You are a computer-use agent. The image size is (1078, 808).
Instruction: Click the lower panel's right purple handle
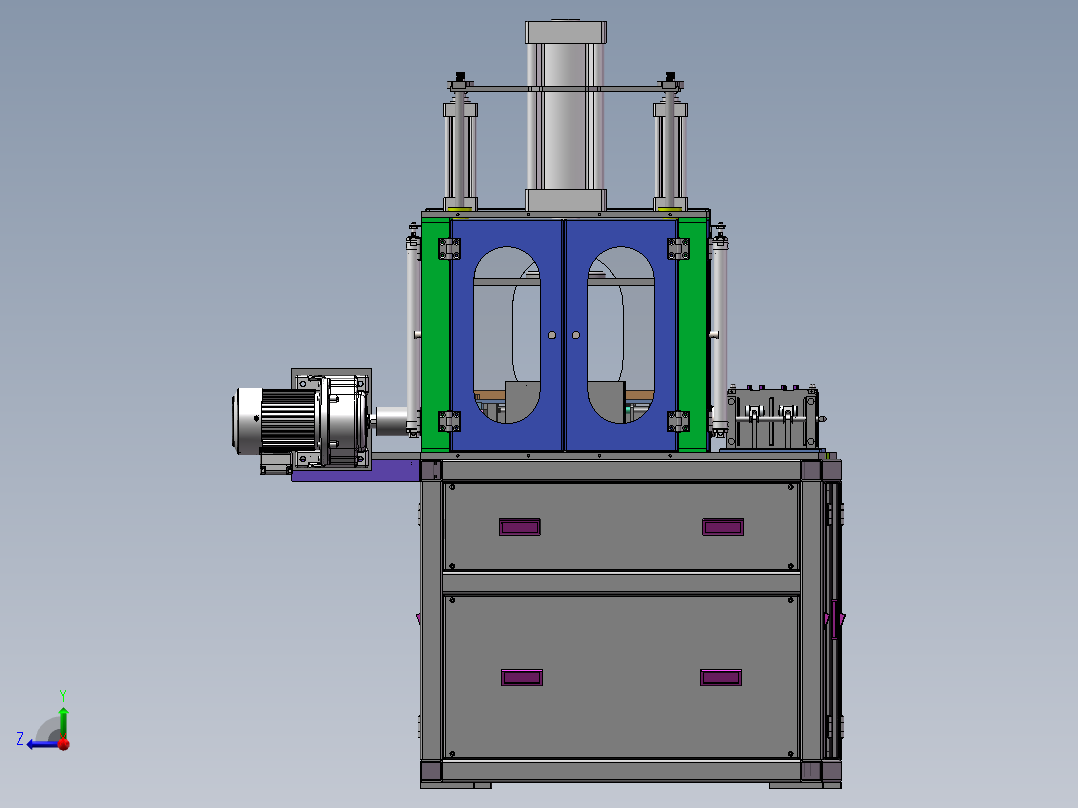tap(720, 677)
